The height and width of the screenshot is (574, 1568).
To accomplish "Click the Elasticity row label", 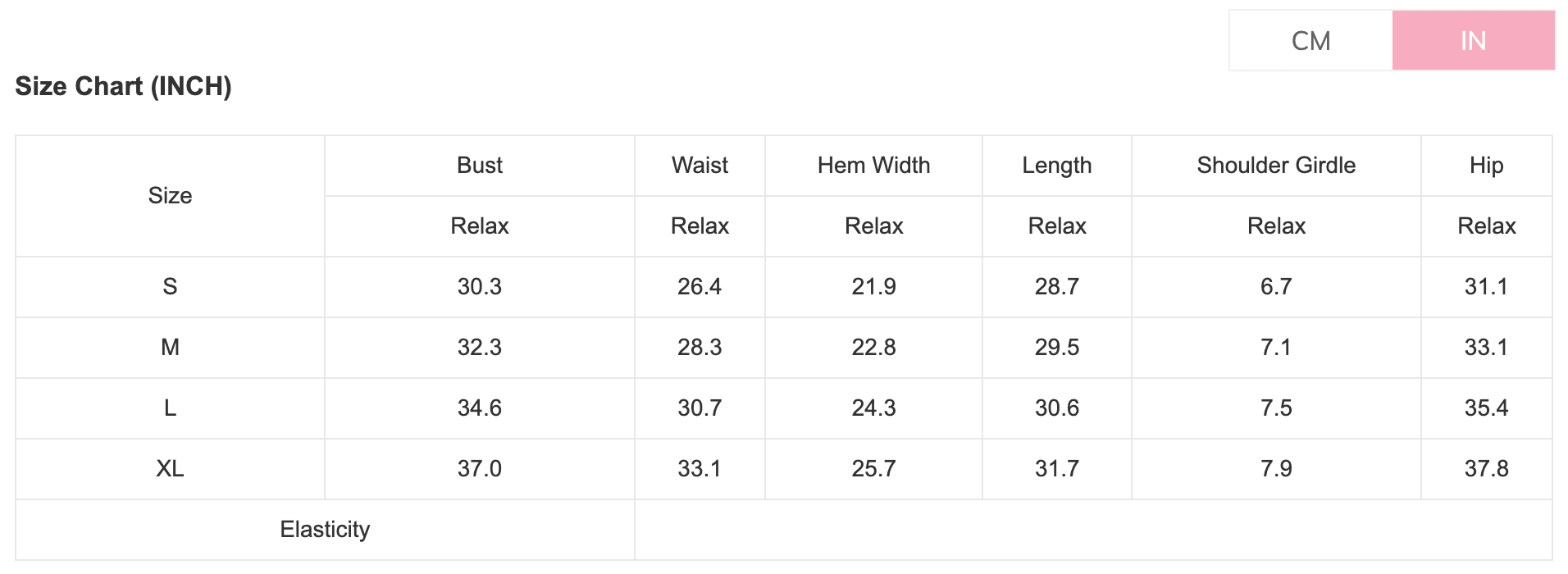I will click(325, 530).
